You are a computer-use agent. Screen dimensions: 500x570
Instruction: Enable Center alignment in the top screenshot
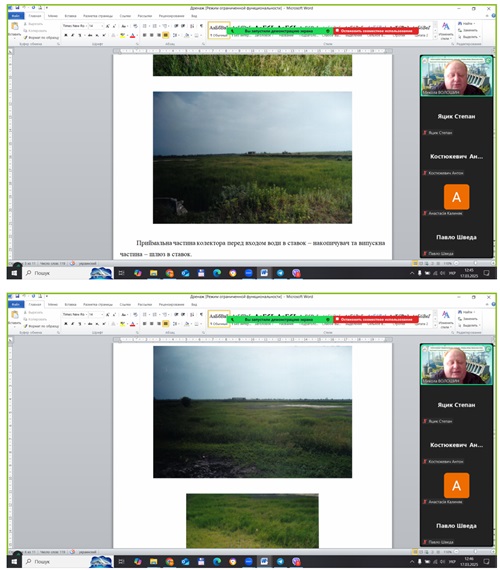[152, 35]
